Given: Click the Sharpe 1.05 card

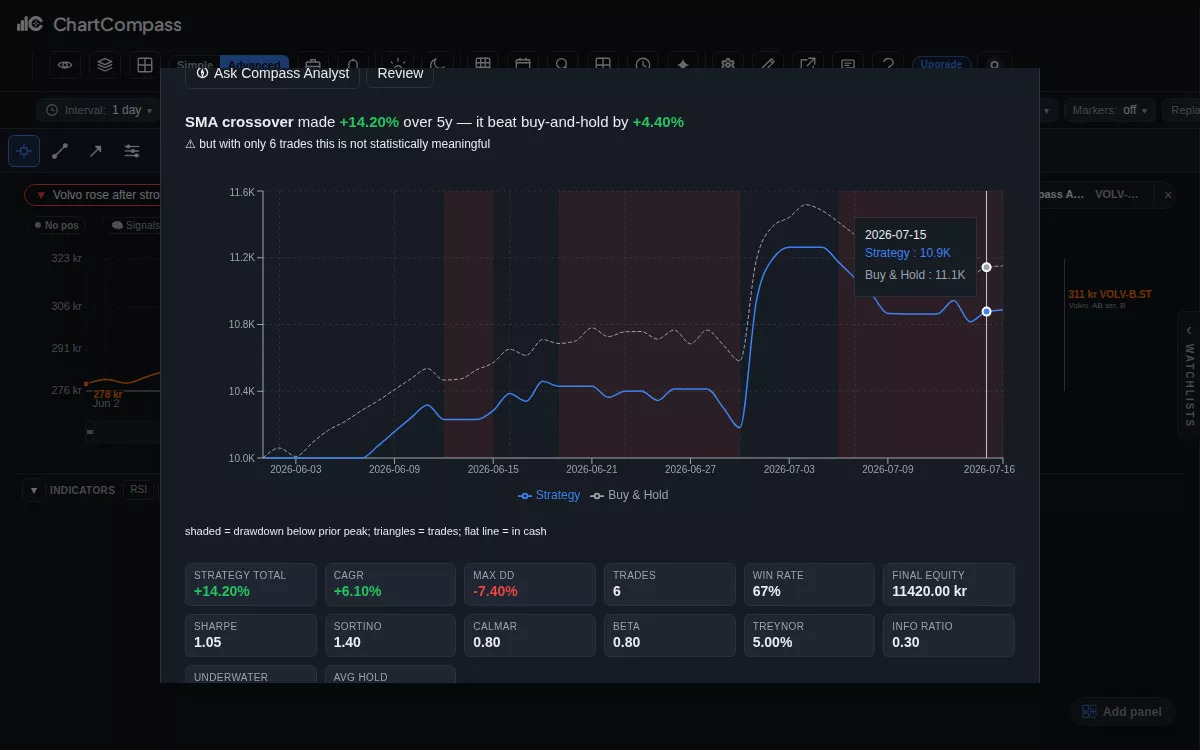Looking at the screenshot, I should (x=250, y=635).
